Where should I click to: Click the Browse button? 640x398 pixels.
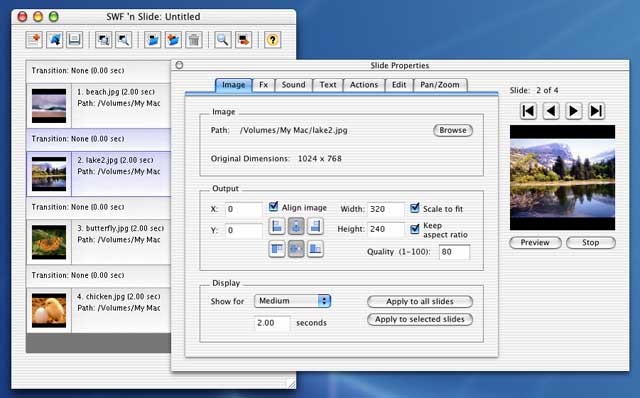click(x=453, y=130)
